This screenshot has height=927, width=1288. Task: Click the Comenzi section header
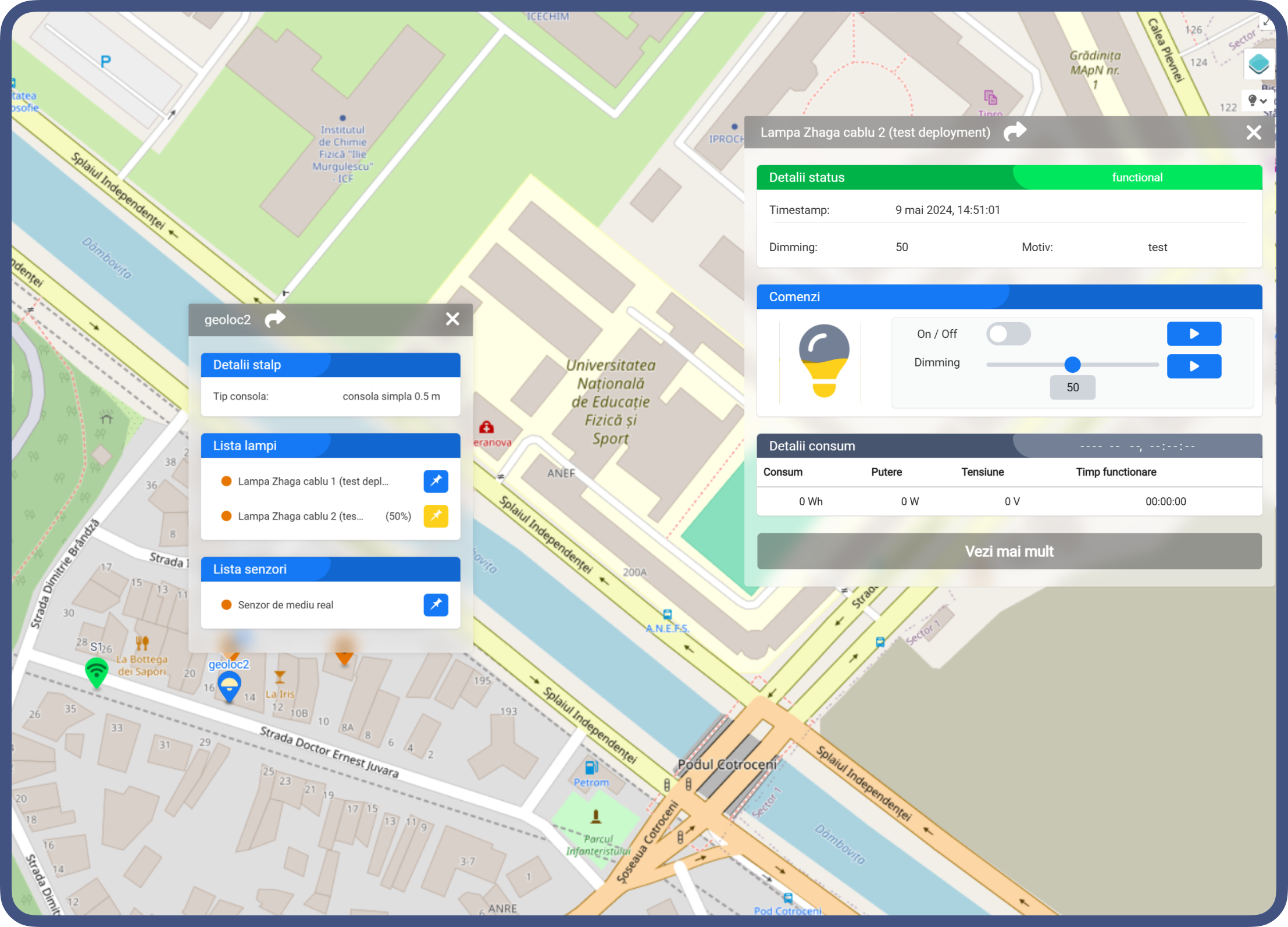1009,297
